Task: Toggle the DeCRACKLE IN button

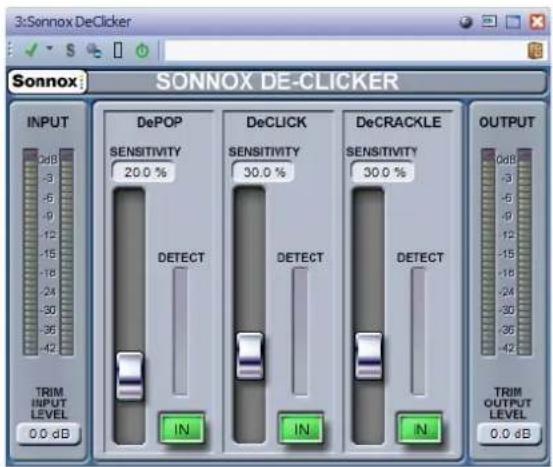Action: (x=420, y=429)
